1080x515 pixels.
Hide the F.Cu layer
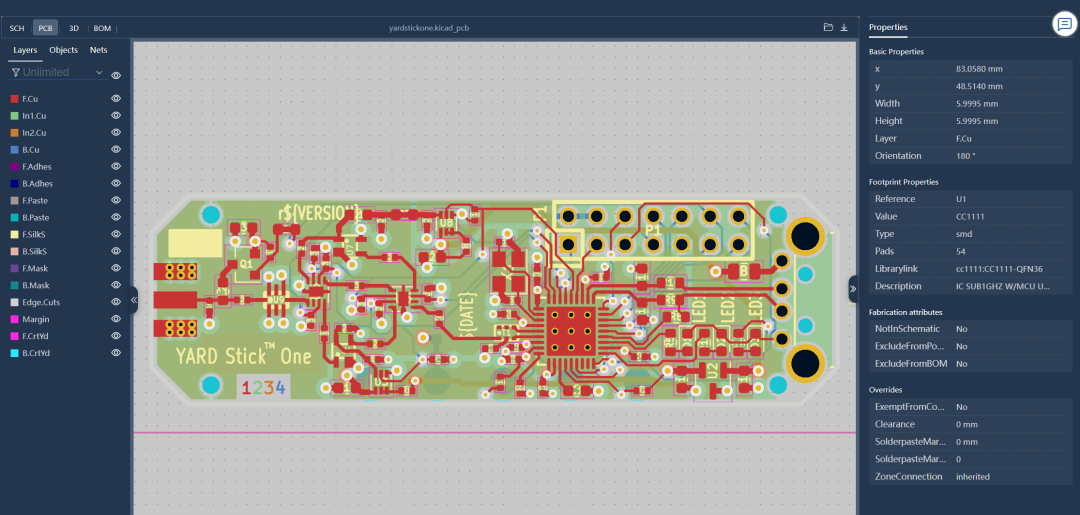pyautogui.click(x=116, y=98)
